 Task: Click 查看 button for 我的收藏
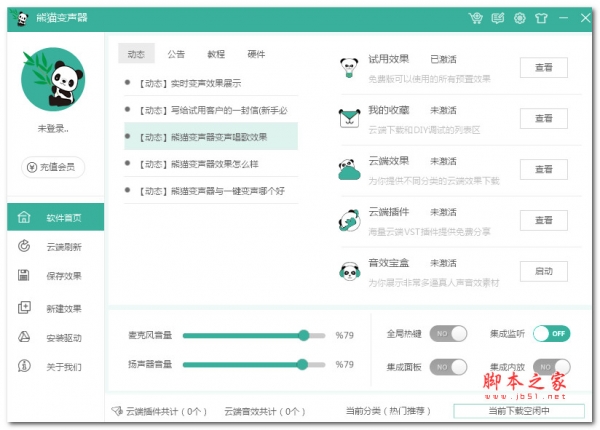click(x=543, y=118)
